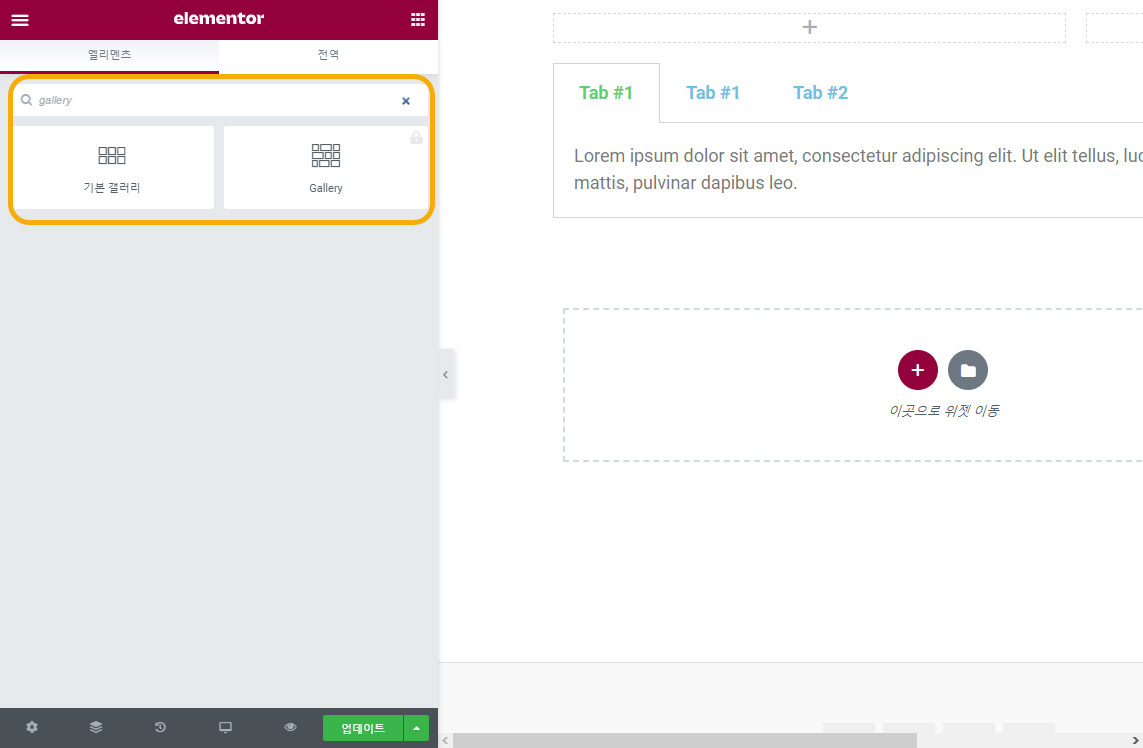Click the lock icon on Gallery widget

click(416, 137)
